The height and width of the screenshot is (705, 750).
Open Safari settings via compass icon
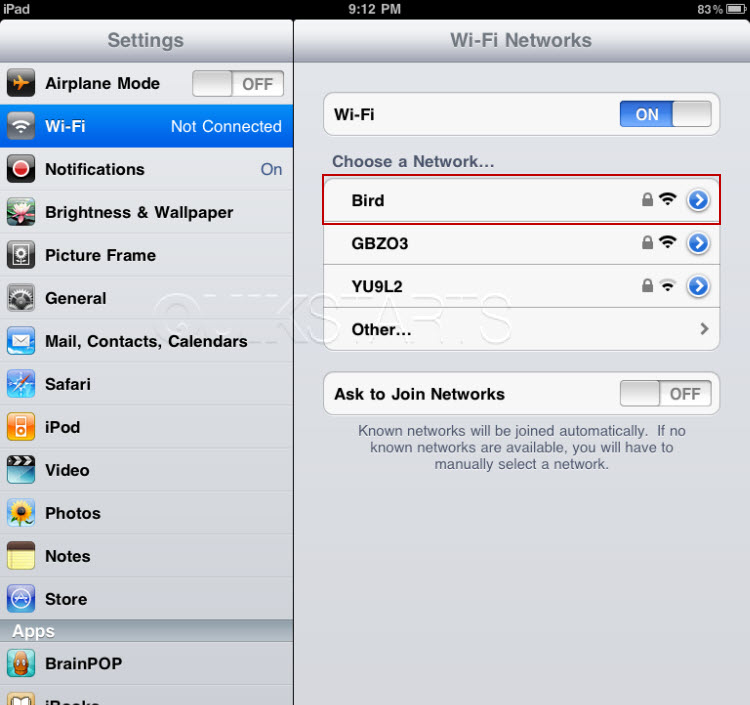point(21,384)
